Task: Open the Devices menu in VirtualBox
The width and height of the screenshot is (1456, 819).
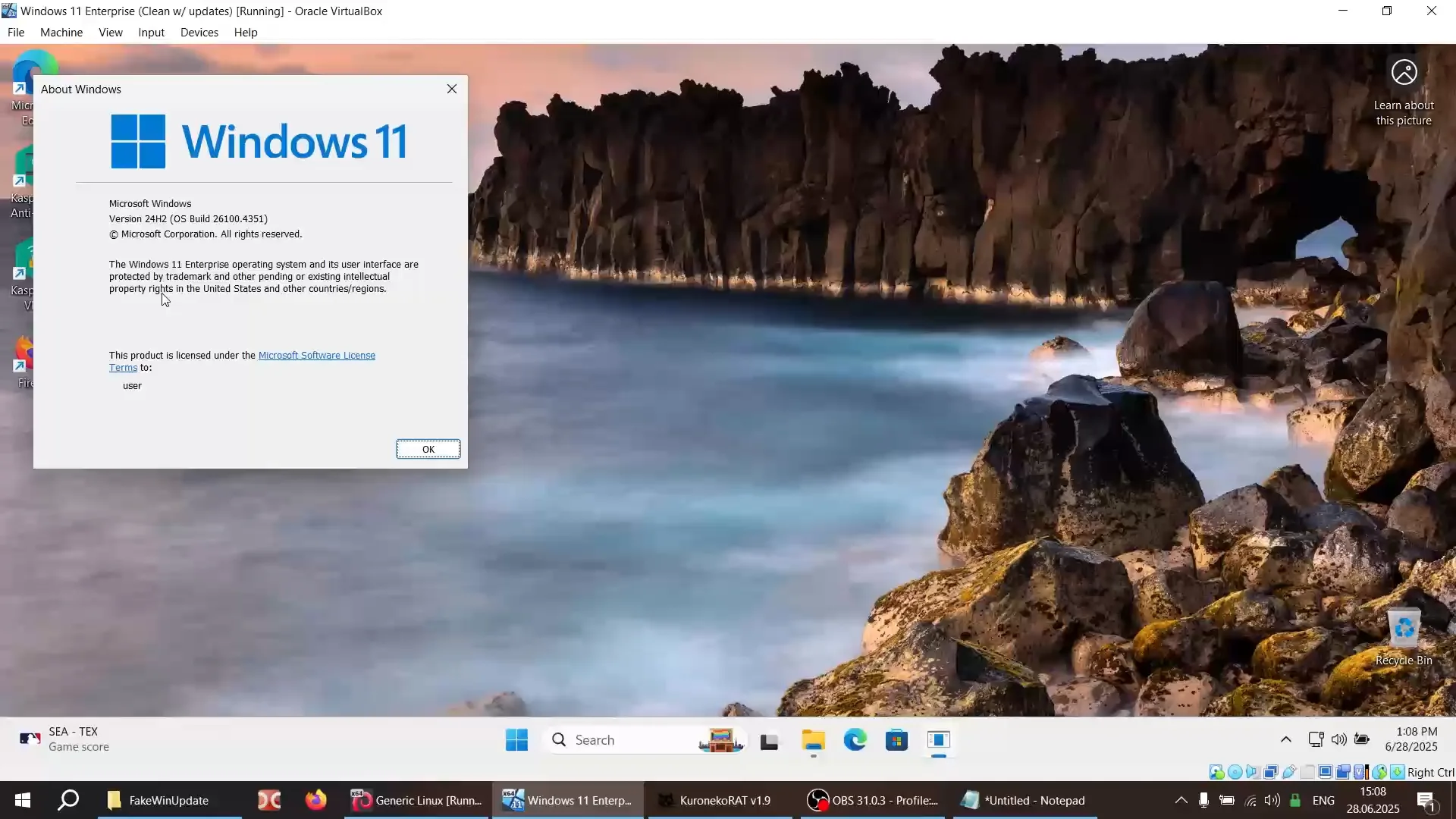Action: pos(199,33)
